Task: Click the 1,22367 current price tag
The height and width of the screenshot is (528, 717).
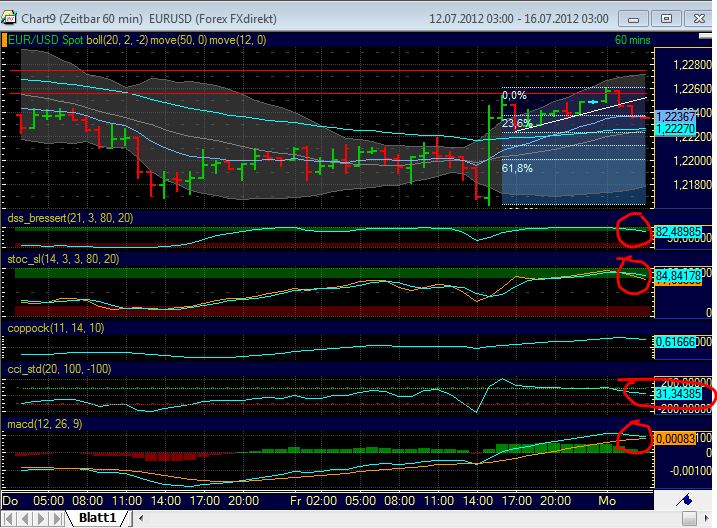Action: click(676, 117)
